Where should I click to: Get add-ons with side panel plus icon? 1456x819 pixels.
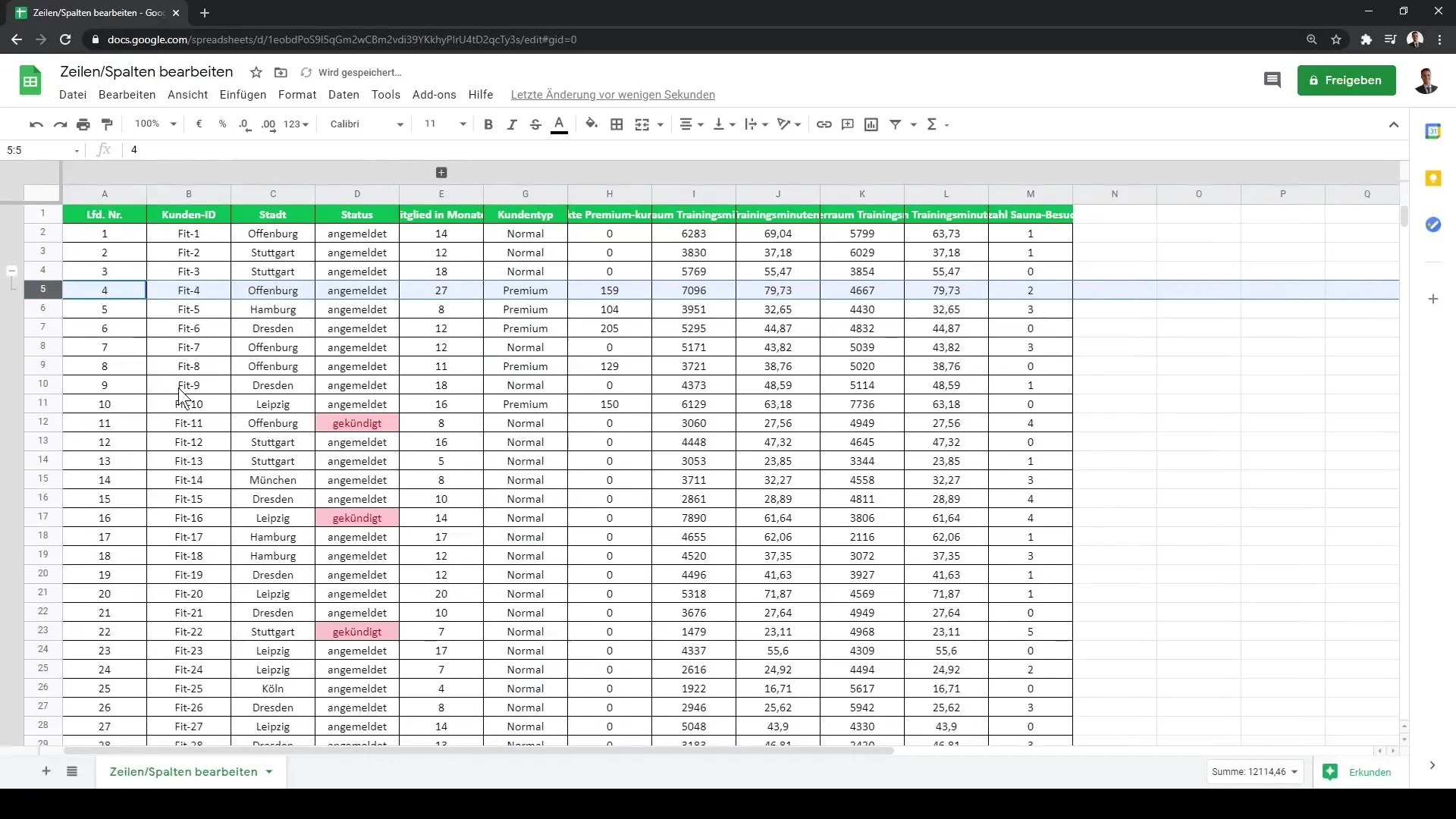[1433, 300]
